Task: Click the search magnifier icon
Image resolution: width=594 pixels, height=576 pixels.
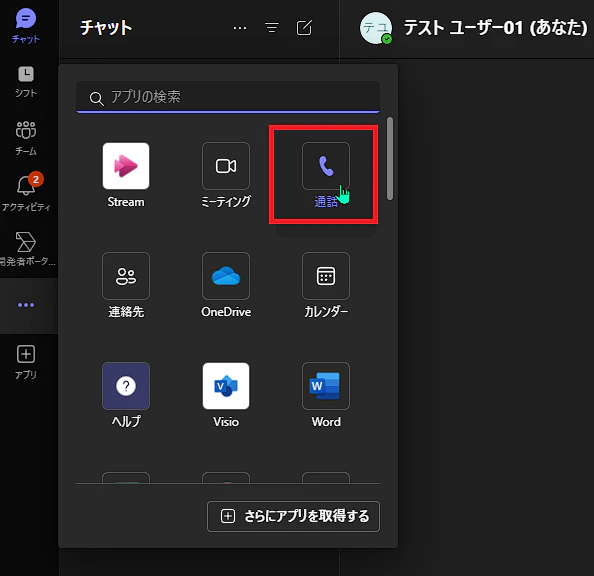Action: [x=96, y=99]
